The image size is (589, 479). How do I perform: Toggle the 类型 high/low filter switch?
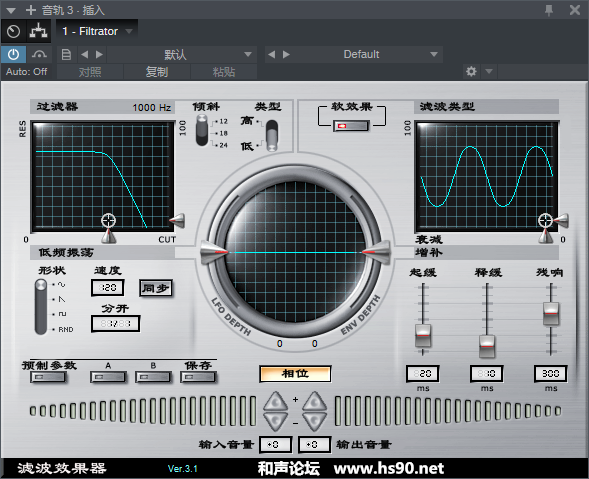click(272, 135)
